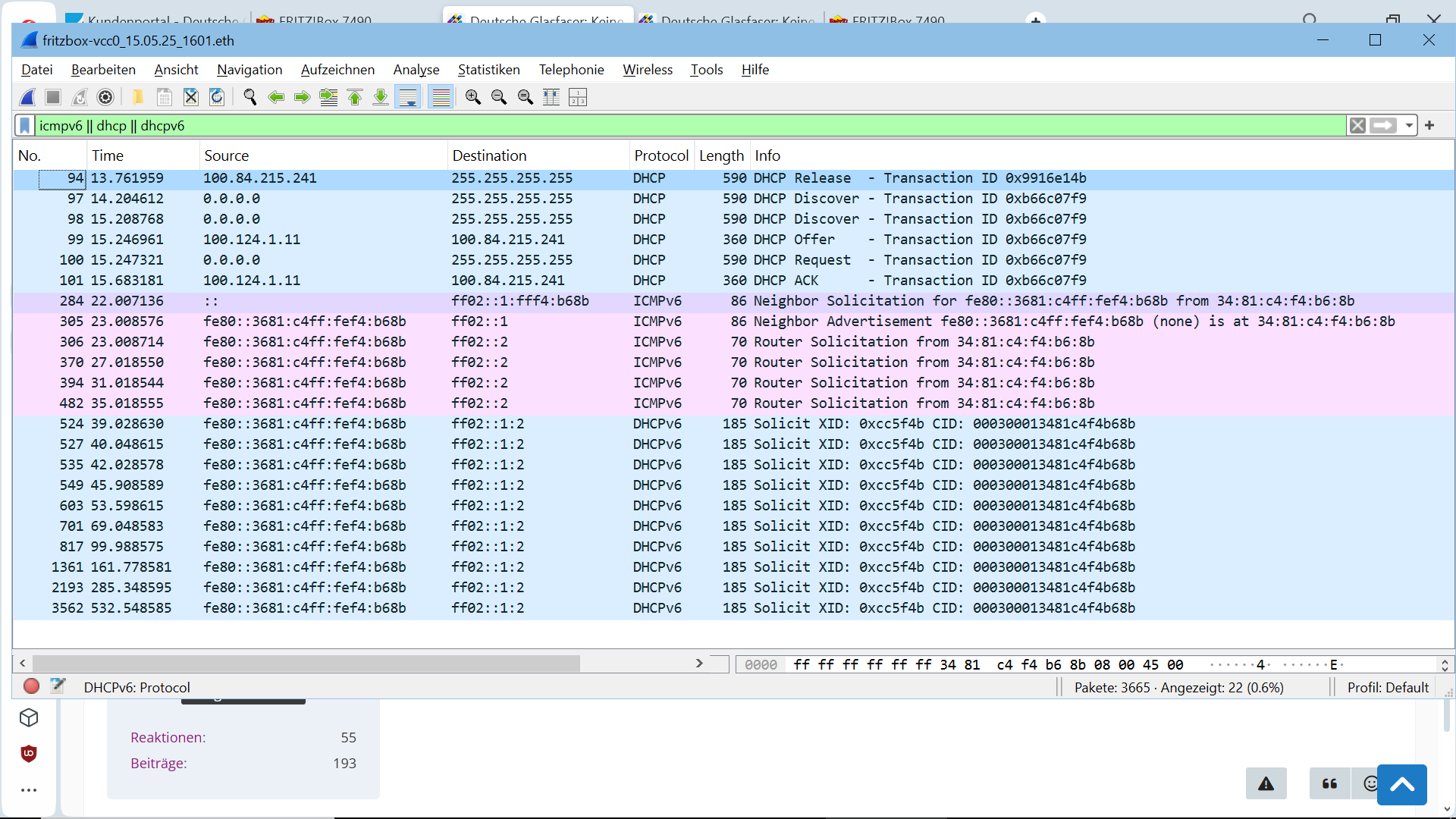Go back in packet history
This screenshot has height=819, width=1456.
coord(276,97)
